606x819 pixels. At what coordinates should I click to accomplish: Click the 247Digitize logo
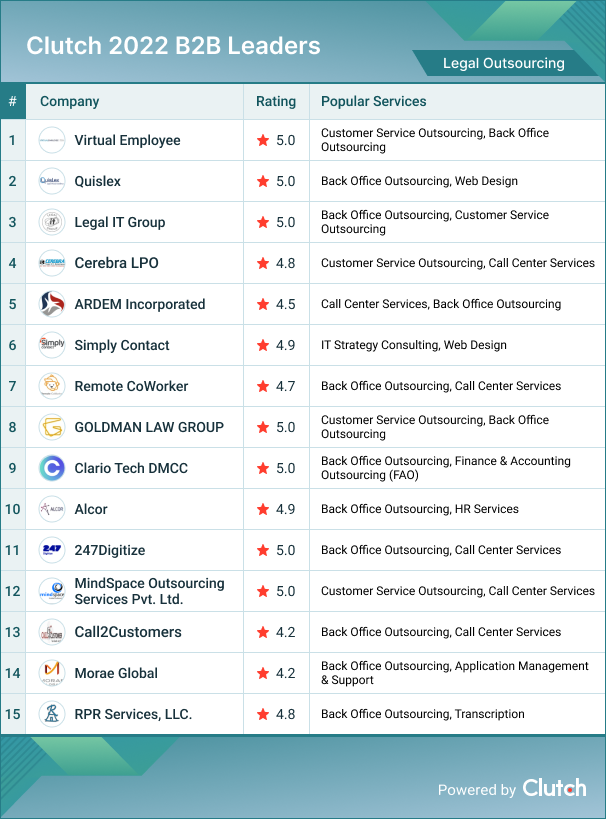tap(52, 550)
